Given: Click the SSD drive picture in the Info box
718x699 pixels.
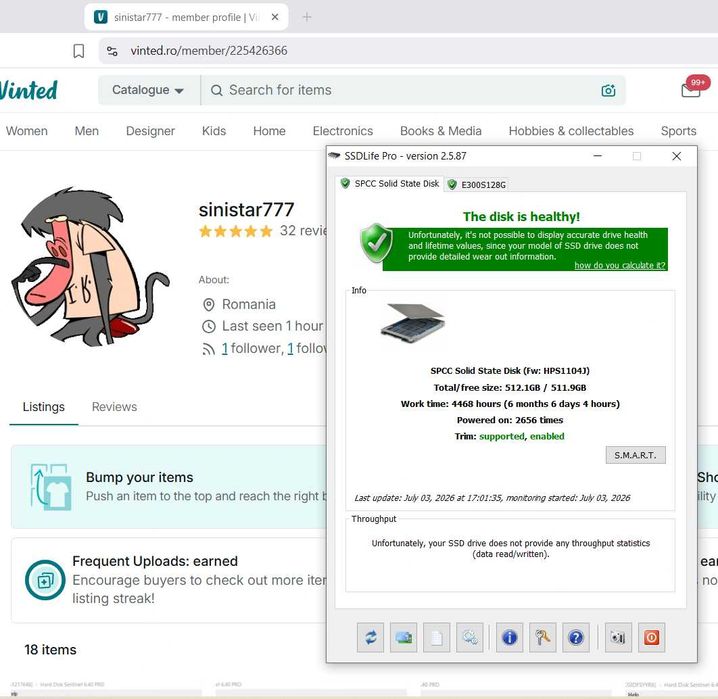Looking at the screenshot, I should pyautogui.click(x=413, y=322).
